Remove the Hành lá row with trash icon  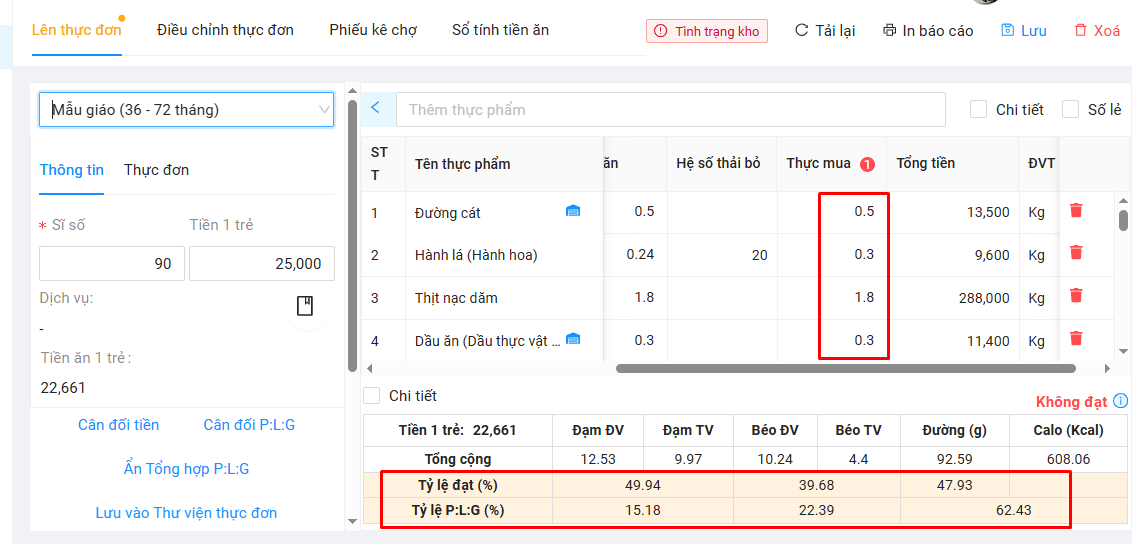point(1076,253)
